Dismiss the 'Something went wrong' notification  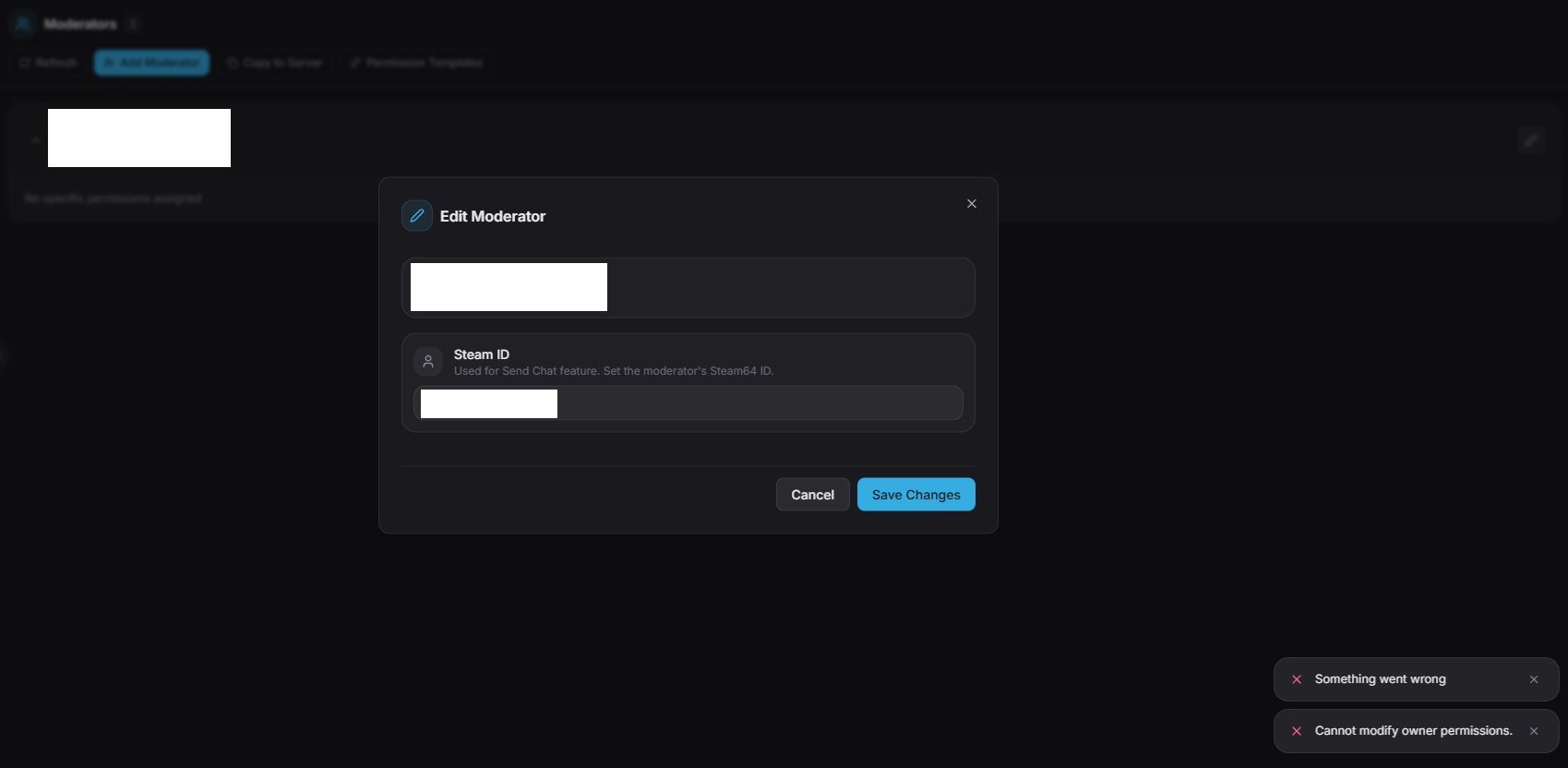click(x=1534, y=679)
